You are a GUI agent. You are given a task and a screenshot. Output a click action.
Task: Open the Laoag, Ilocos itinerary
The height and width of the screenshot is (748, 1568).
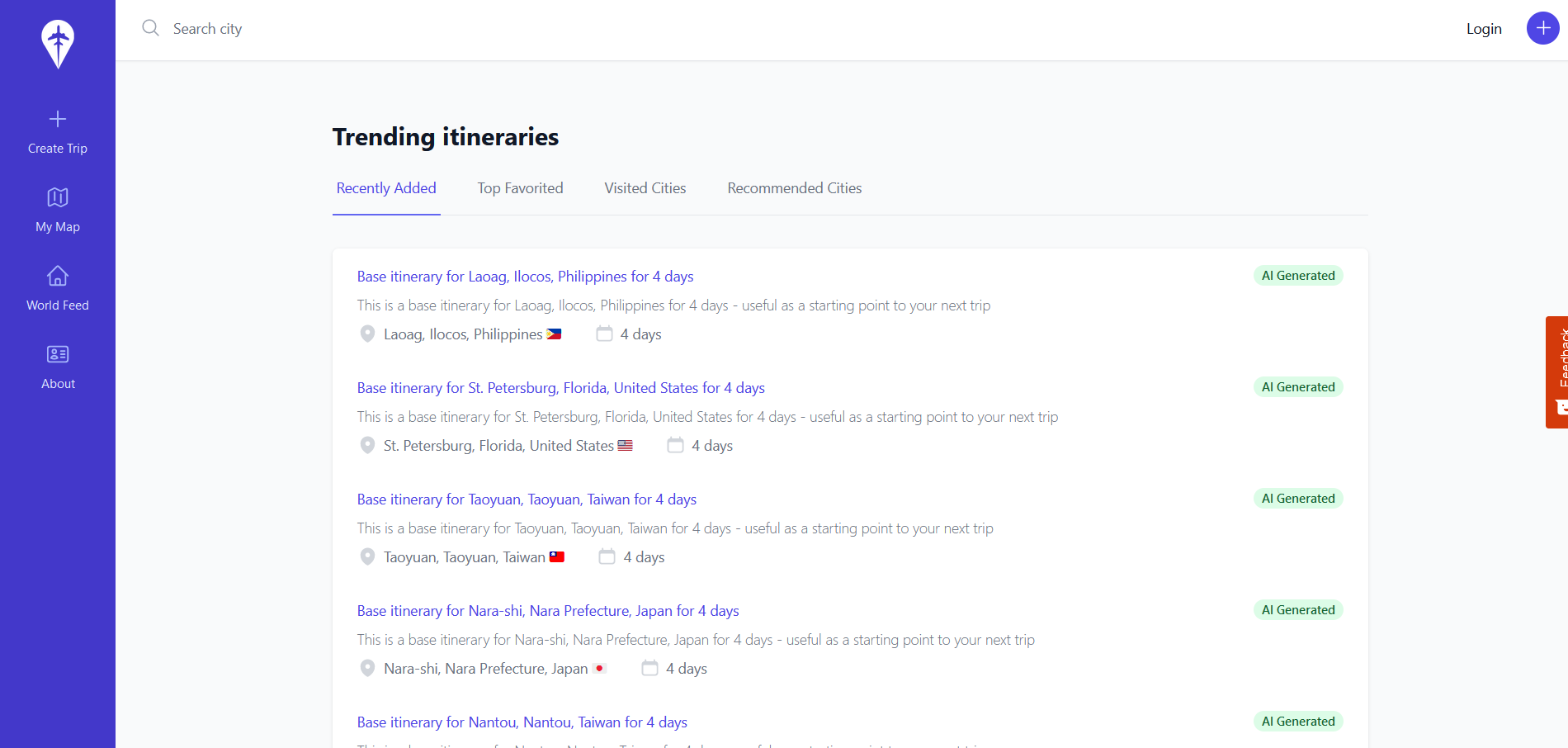pyautogui.click(x=525, y=277)
